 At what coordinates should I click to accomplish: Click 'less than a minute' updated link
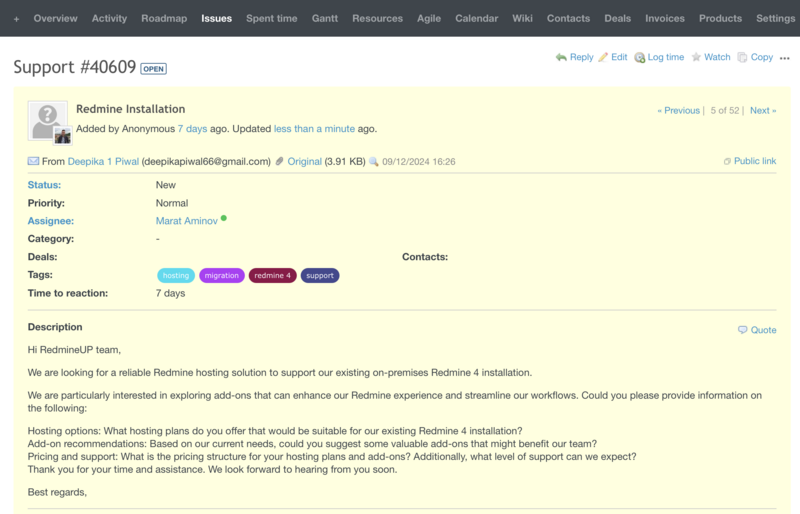point(314,129)
